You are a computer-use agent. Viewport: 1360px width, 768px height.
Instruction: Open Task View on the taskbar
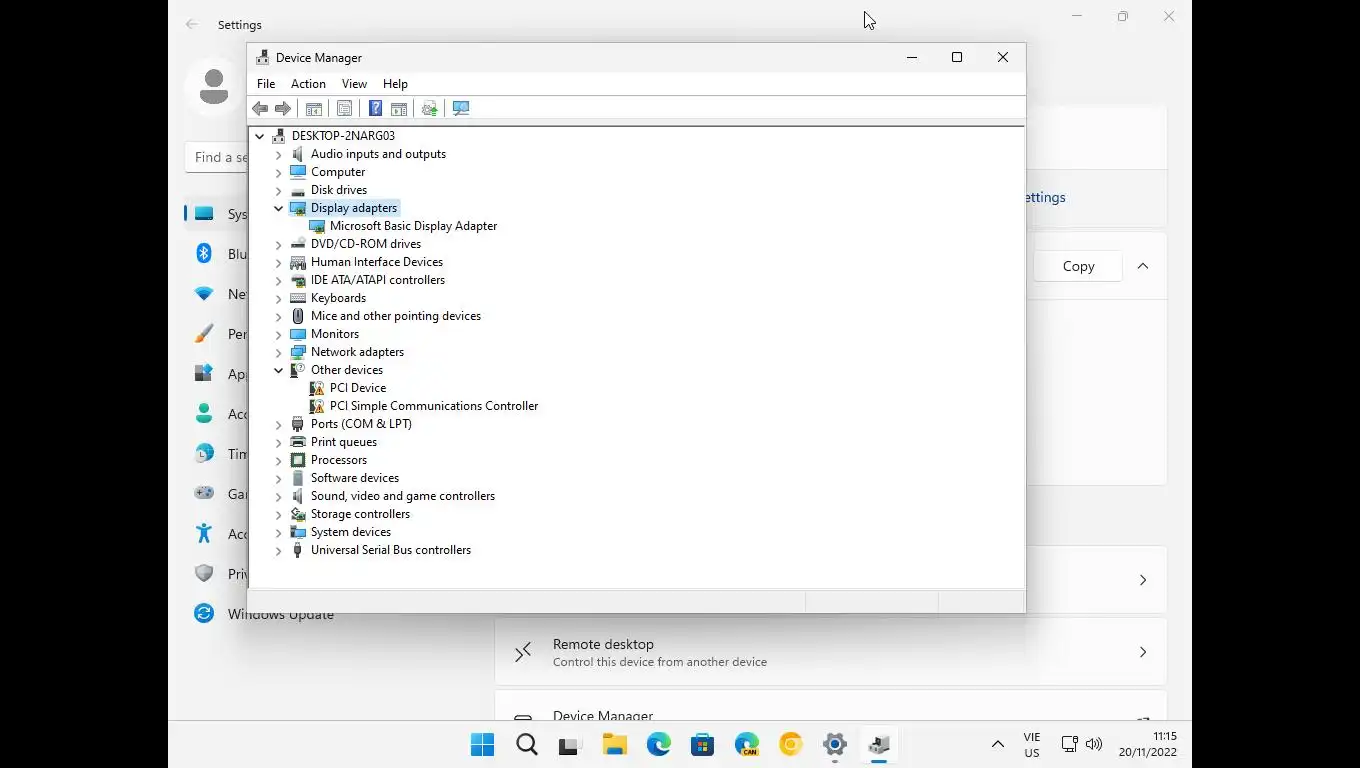570,744
